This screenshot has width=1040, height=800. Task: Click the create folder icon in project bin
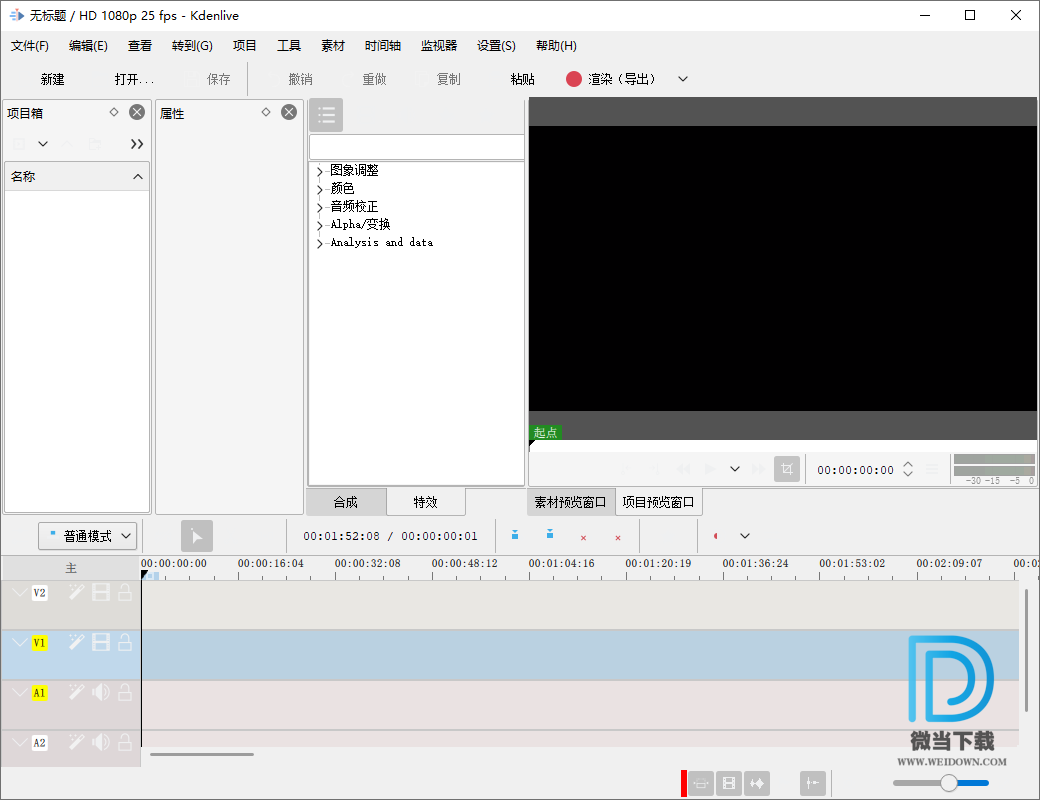pos(95,144)
